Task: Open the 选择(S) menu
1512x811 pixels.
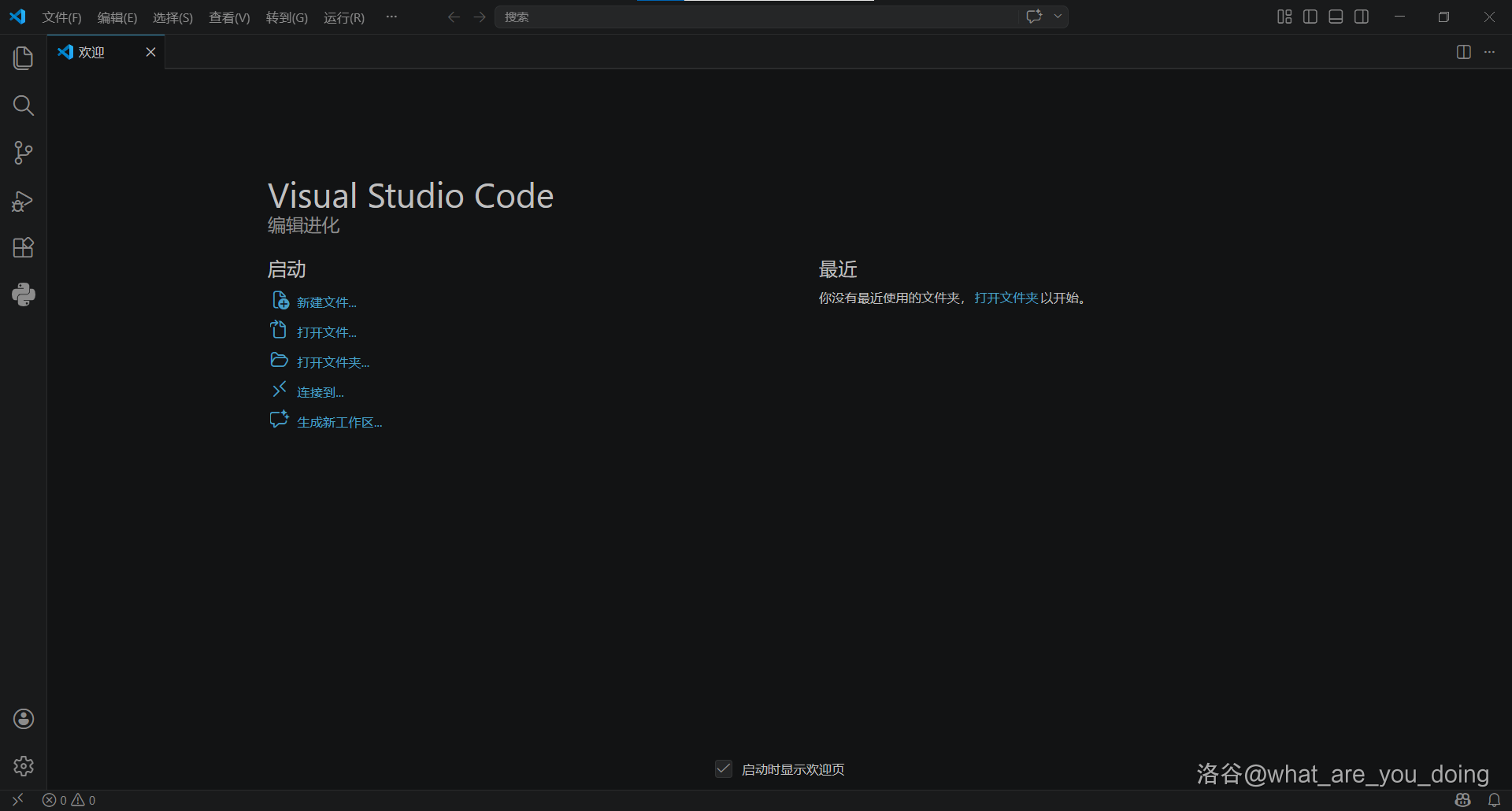Action: coord(172,17)
